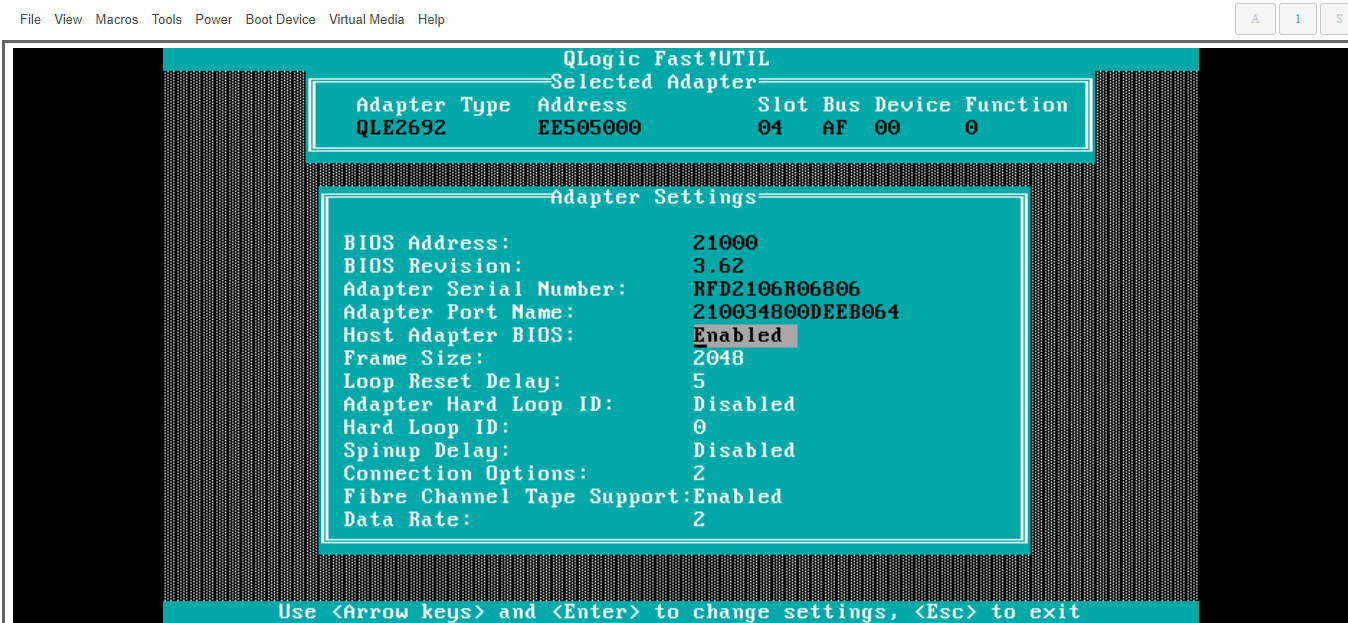The image size is (1348, 623).
Task: Click the 'Frame Size:' label
Action: [x=414, y=358]
